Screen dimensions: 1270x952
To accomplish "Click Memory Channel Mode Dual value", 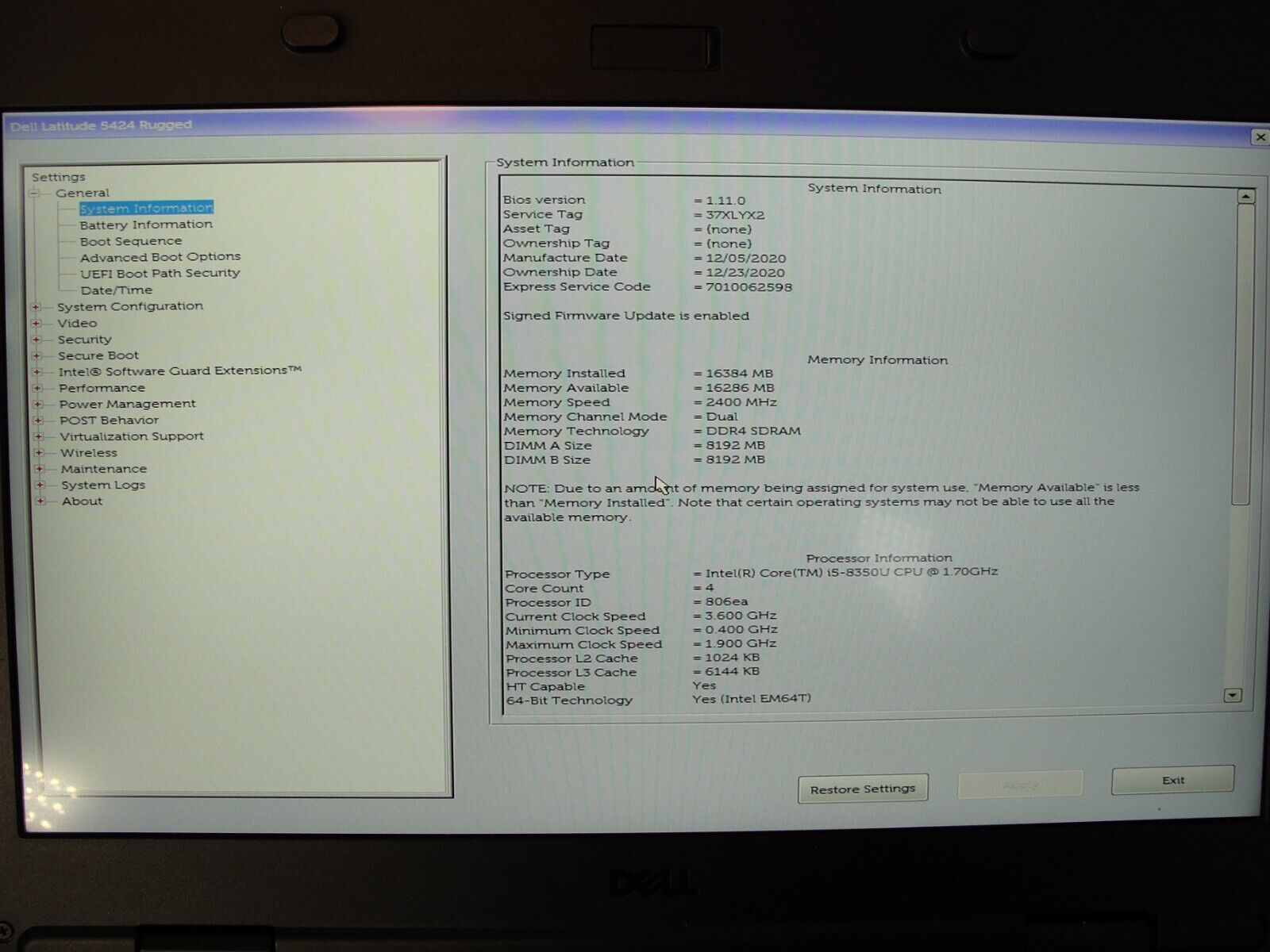I will [x=722, y=416].
